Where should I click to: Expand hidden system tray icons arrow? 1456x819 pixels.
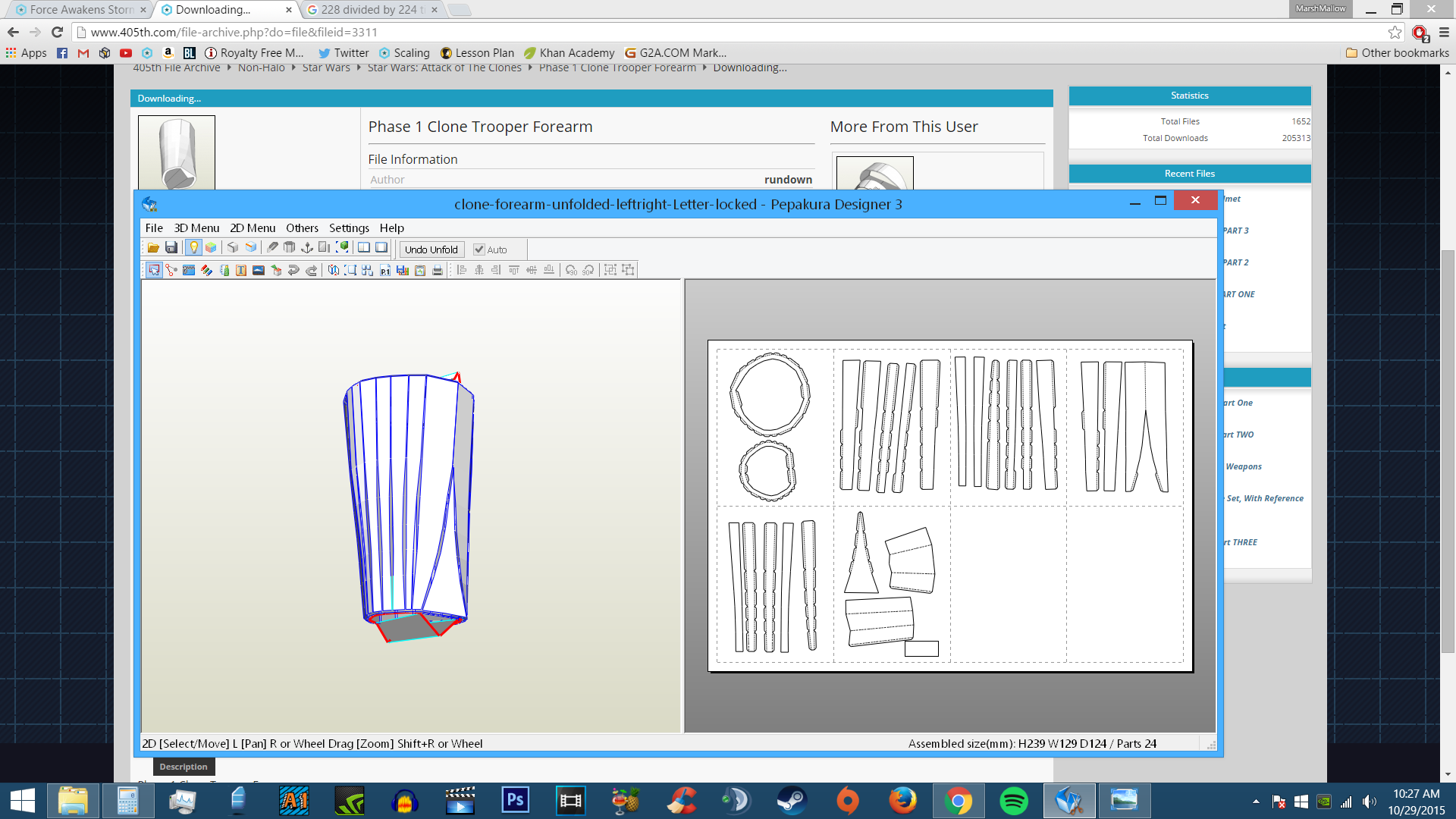[x=1256, y=801]
